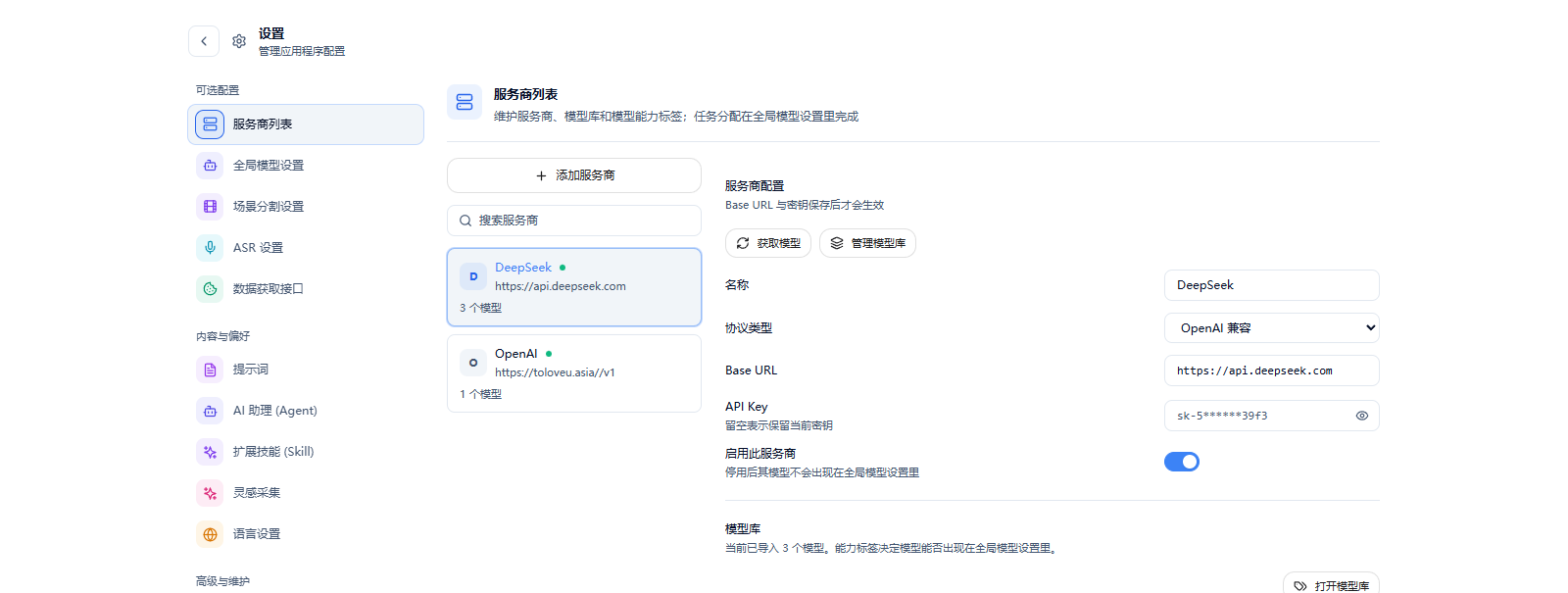Open 服务商列表 in the sidebar
1568x593 pixels.
306,124
